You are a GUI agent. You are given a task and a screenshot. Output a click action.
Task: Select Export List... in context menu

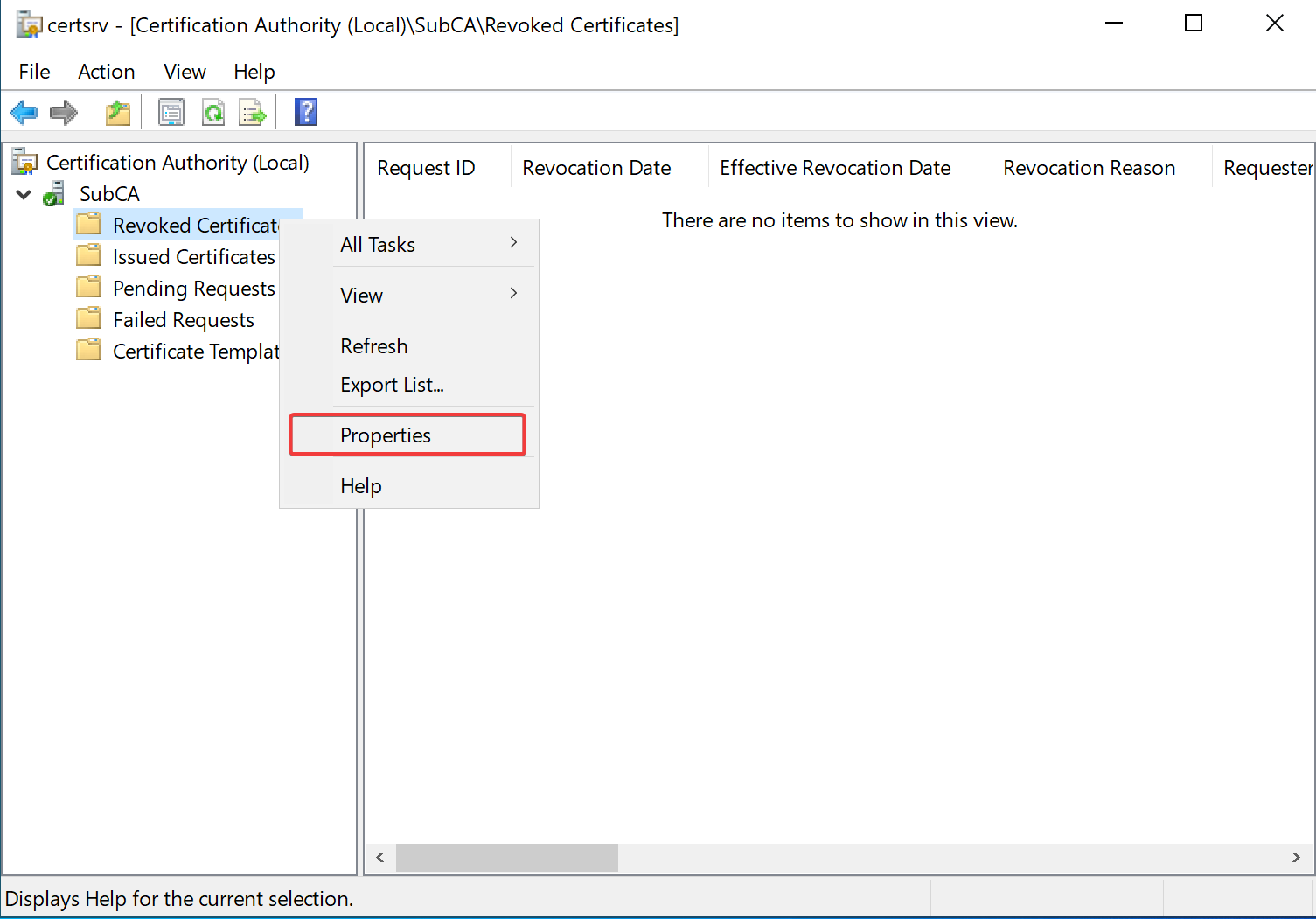click(x=392, y=385)
